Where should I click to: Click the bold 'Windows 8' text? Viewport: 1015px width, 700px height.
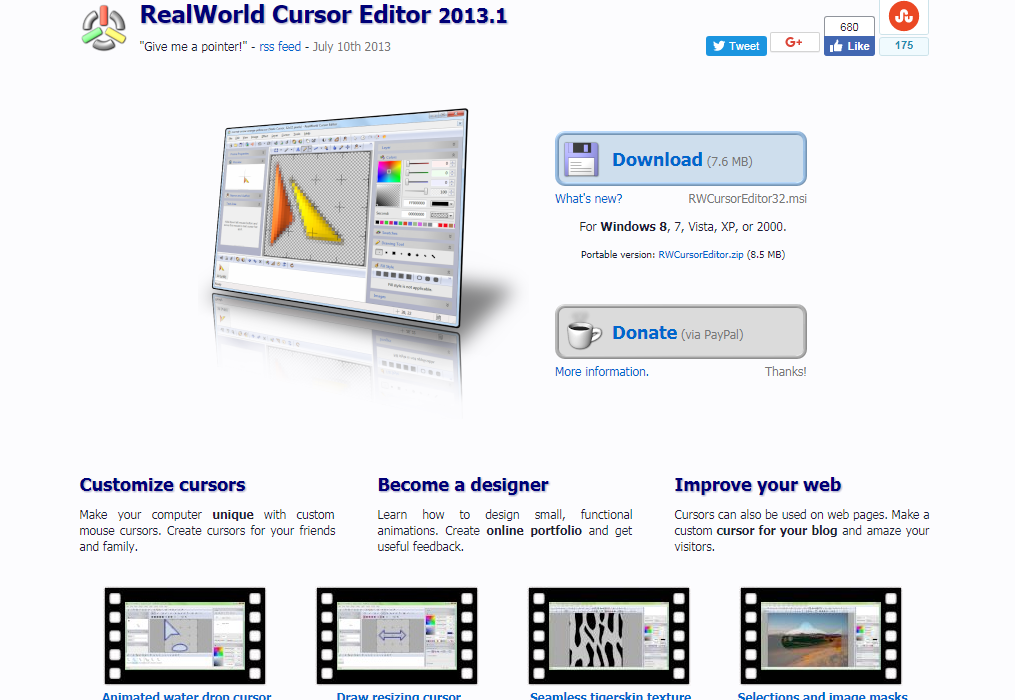click(634, 227)
